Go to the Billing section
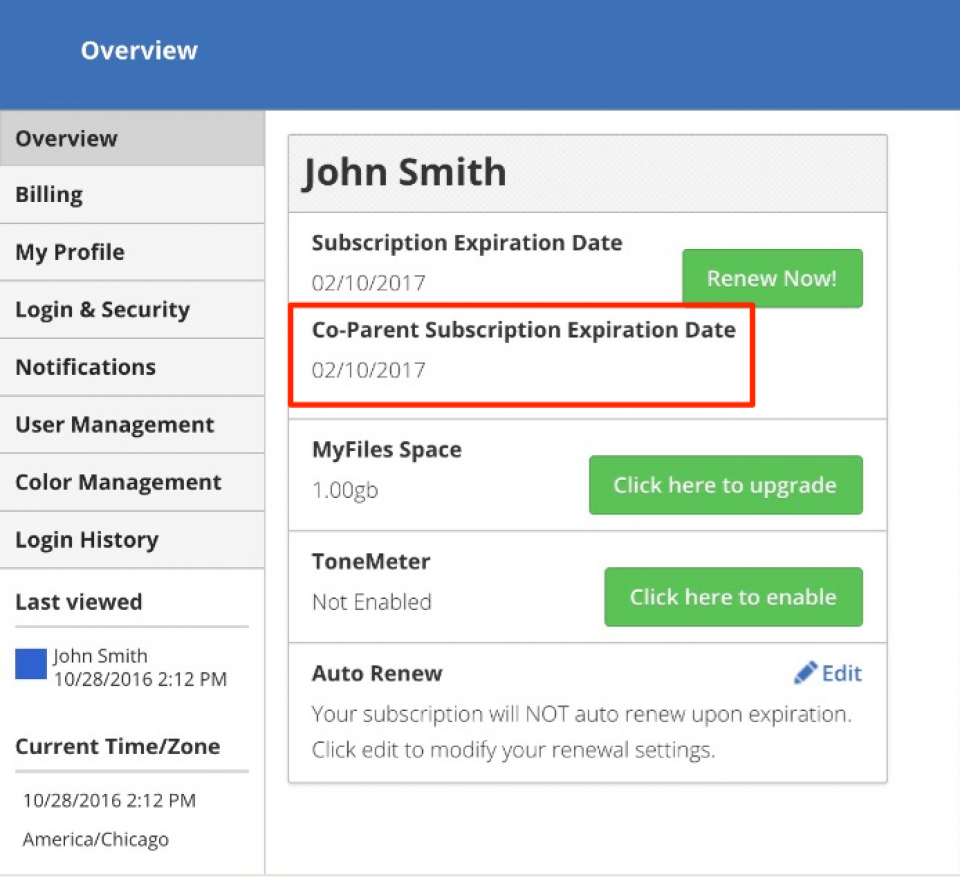 (132, 195)
